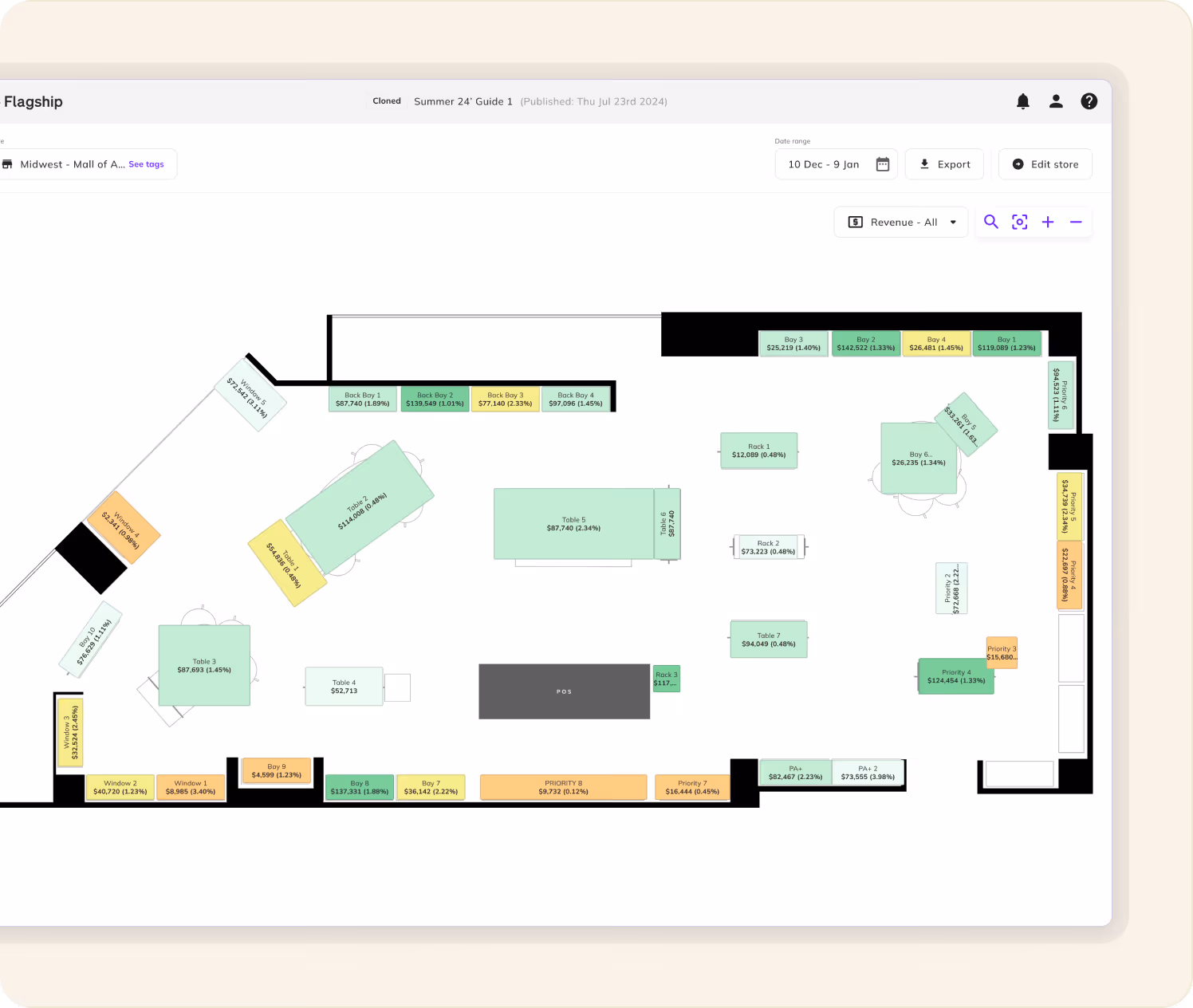Select the Back Bay 1 fixture
1193x1008 pixels.
[363, 400]
